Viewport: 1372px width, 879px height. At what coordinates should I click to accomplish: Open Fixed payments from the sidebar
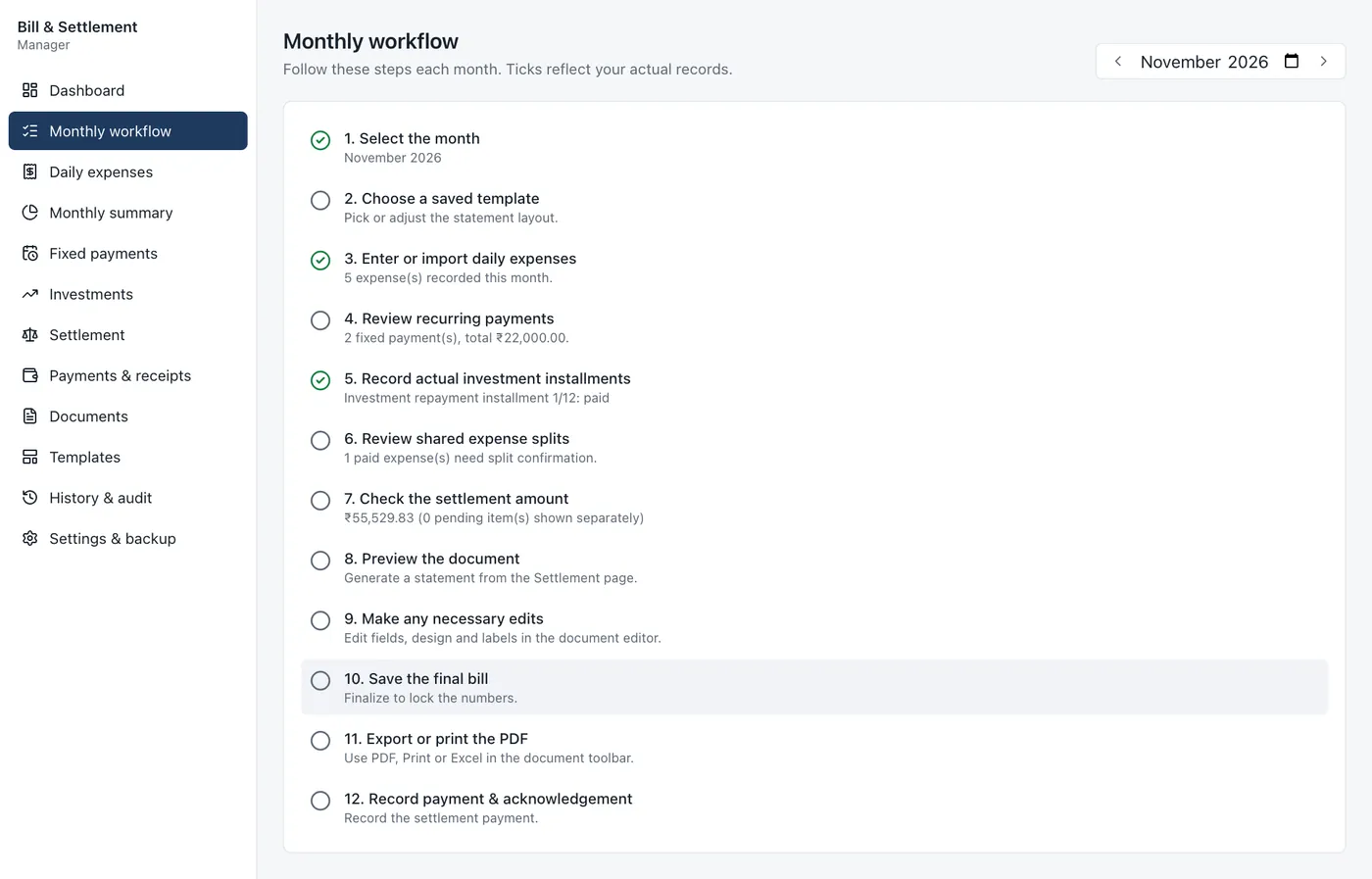pos(128,253)
